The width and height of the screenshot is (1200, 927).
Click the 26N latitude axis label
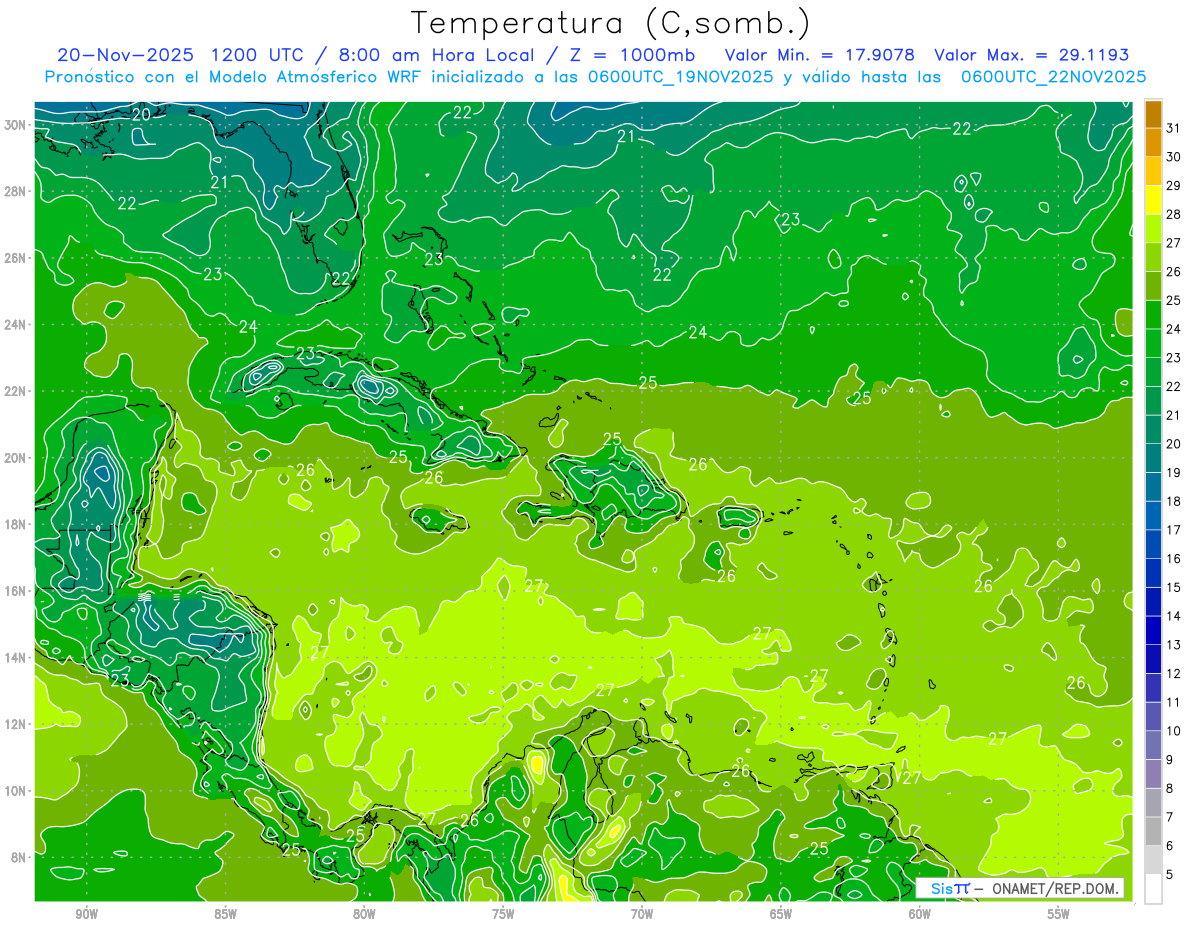point(15,258)
